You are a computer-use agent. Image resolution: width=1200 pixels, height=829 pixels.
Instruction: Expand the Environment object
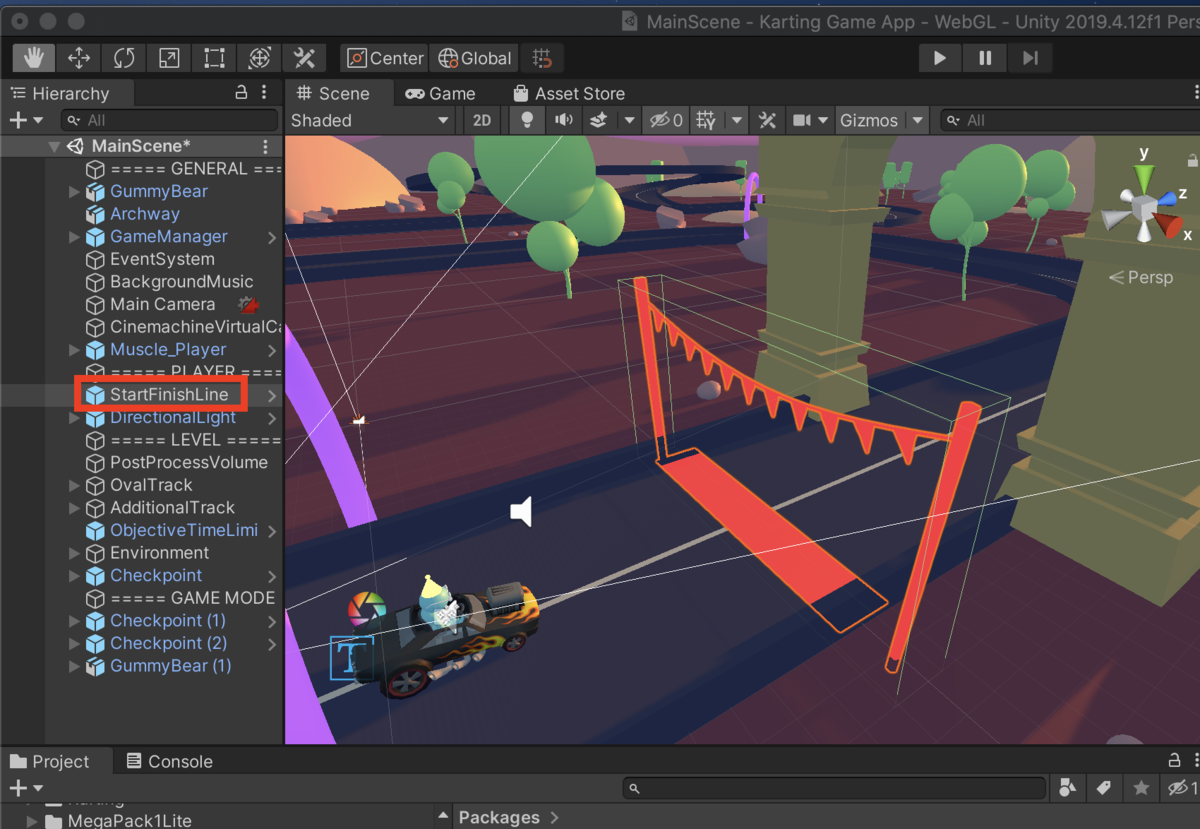click(x=74, y=553)
